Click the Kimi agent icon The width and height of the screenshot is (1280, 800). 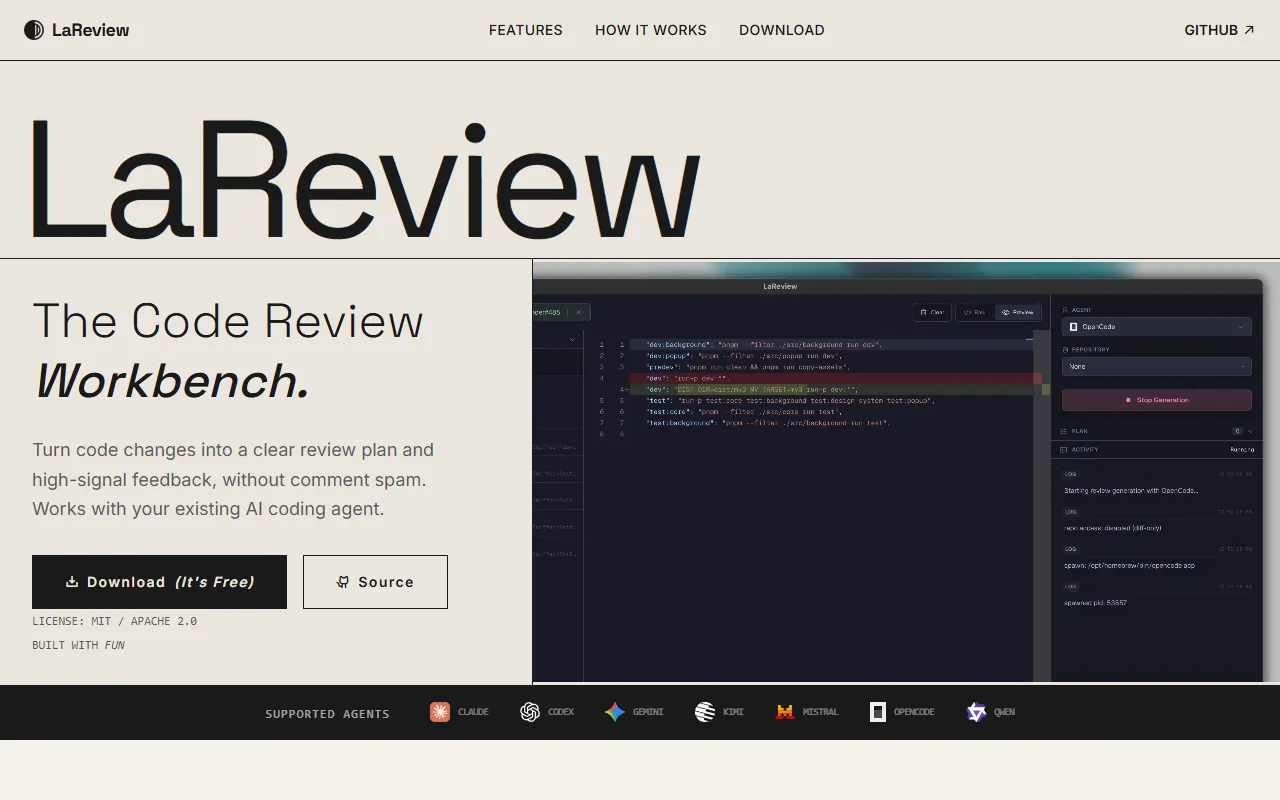point(705,712)
